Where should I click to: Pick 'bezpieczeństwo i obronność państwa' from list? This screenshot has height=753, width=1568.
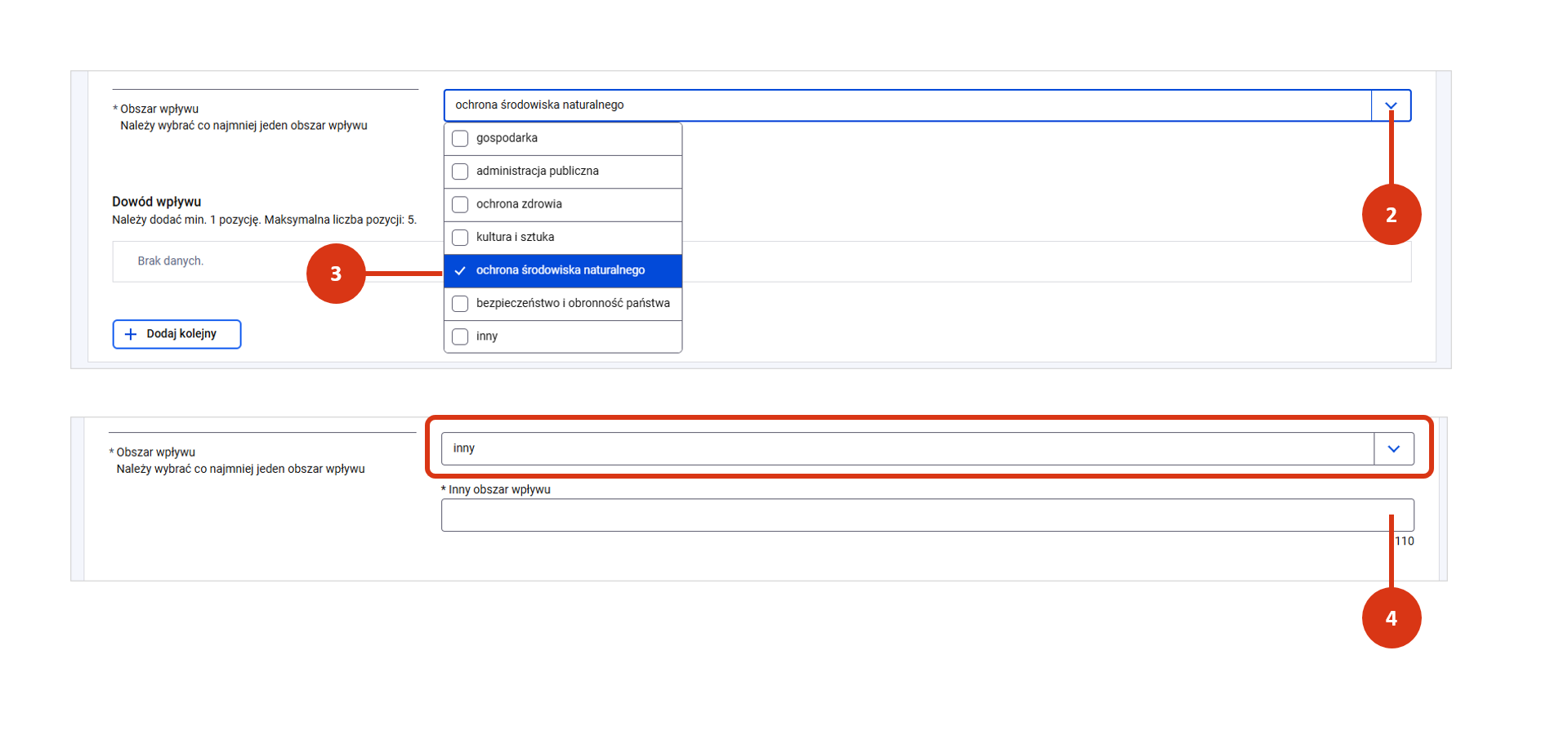coord(572,304)
